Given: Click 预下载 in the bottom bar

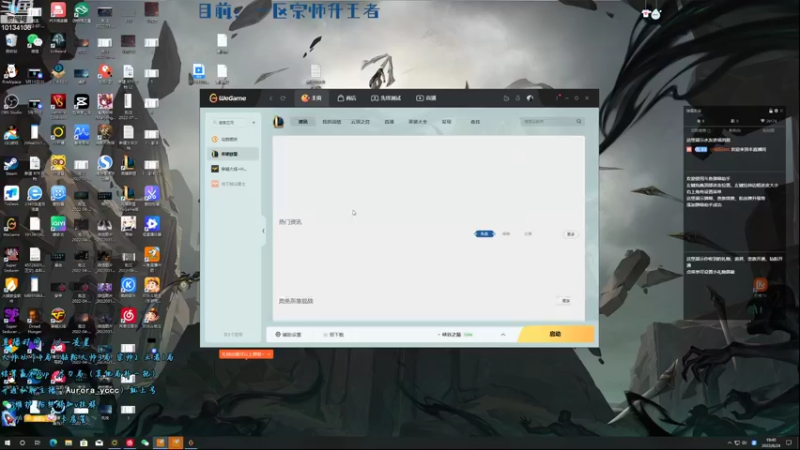Looking at the screenshot, I should (334, 335).
